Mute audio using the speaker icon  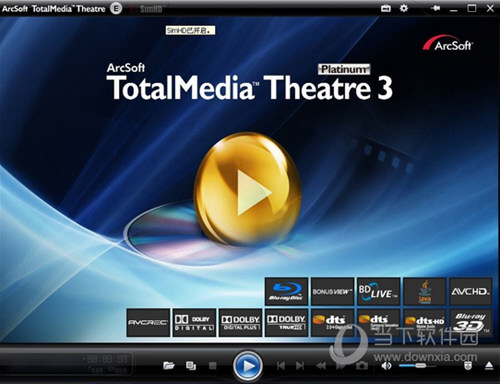tap(386, 366)
